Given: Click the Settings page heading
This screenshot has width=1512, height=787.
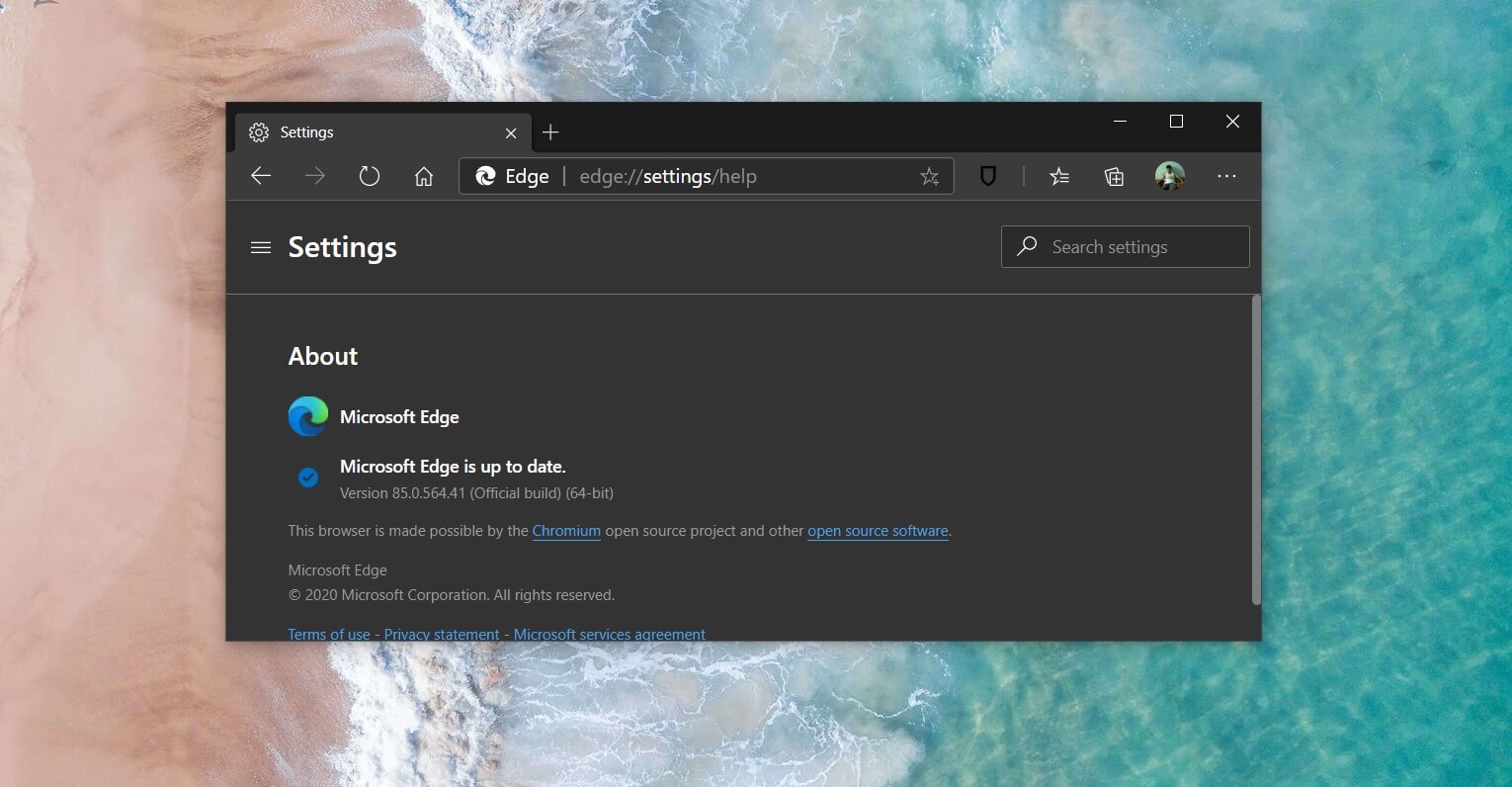Looking at the screenshot, I should pyautogui.click(x=342, y=247).
